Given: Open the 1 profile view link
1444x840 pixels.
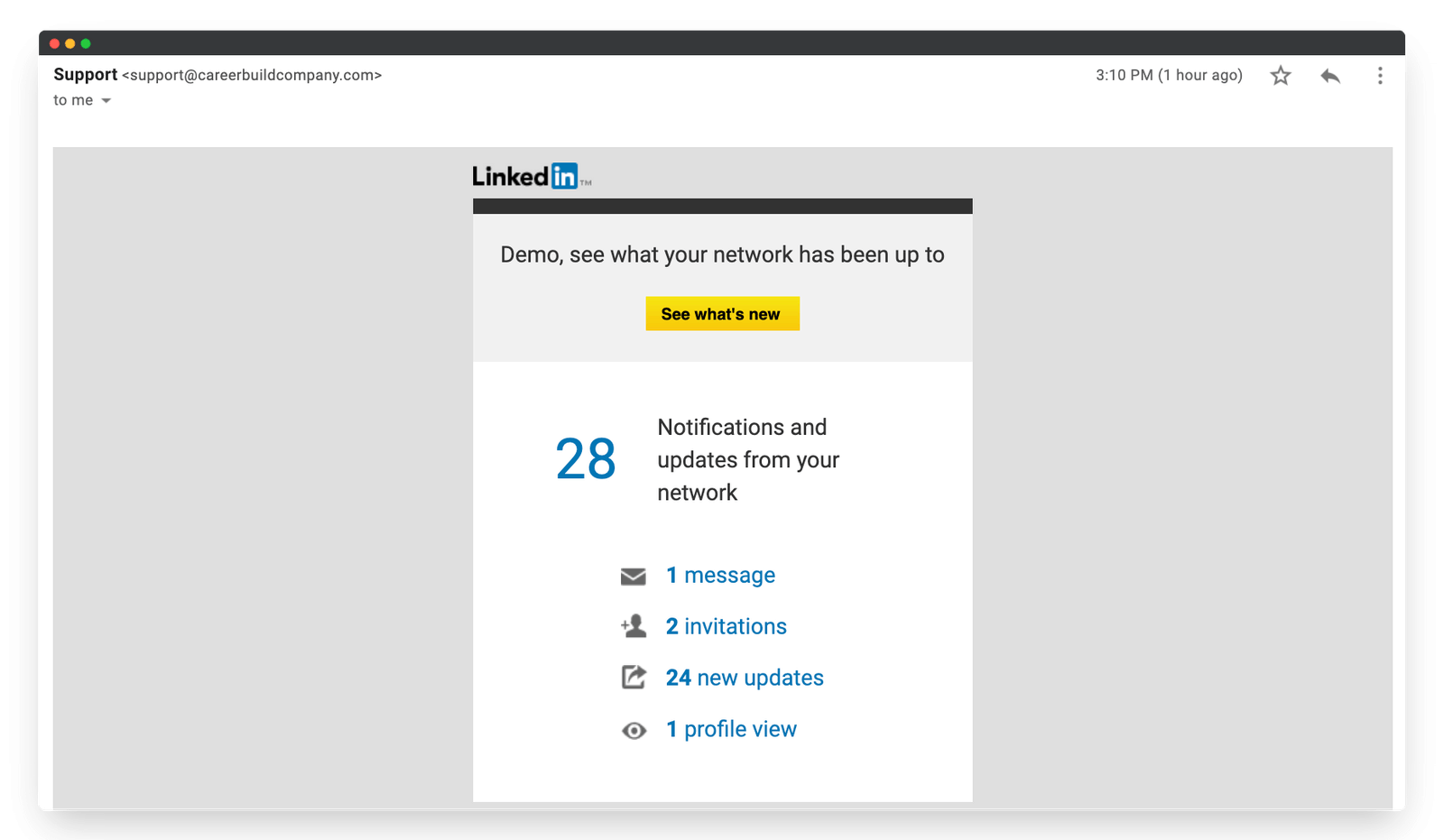Looking at the screenshot, I should 731,729.
